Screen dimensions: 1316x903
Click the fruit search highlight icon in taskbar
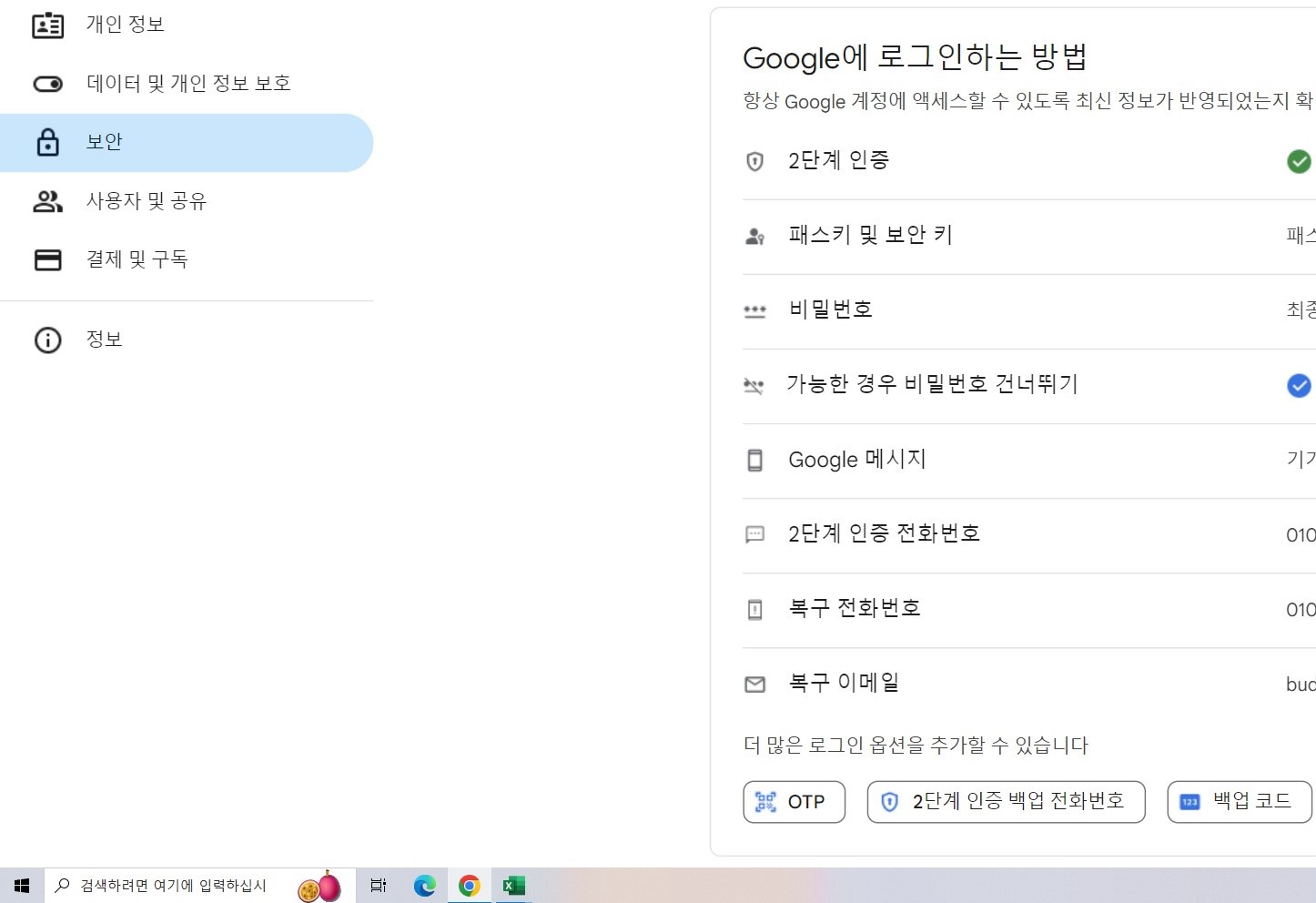point(319,886)
